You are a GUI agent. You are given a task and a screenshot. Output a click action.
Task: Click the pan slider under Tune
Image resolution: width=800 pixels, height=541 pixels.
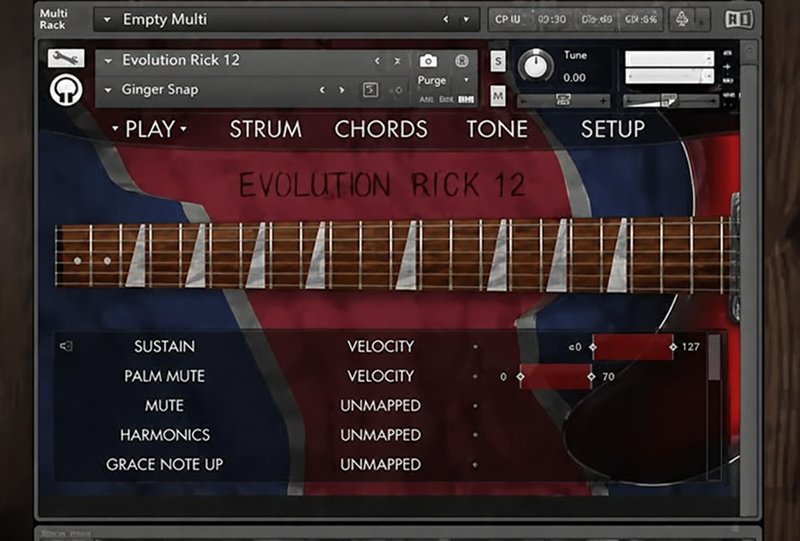tap(563, 101)
